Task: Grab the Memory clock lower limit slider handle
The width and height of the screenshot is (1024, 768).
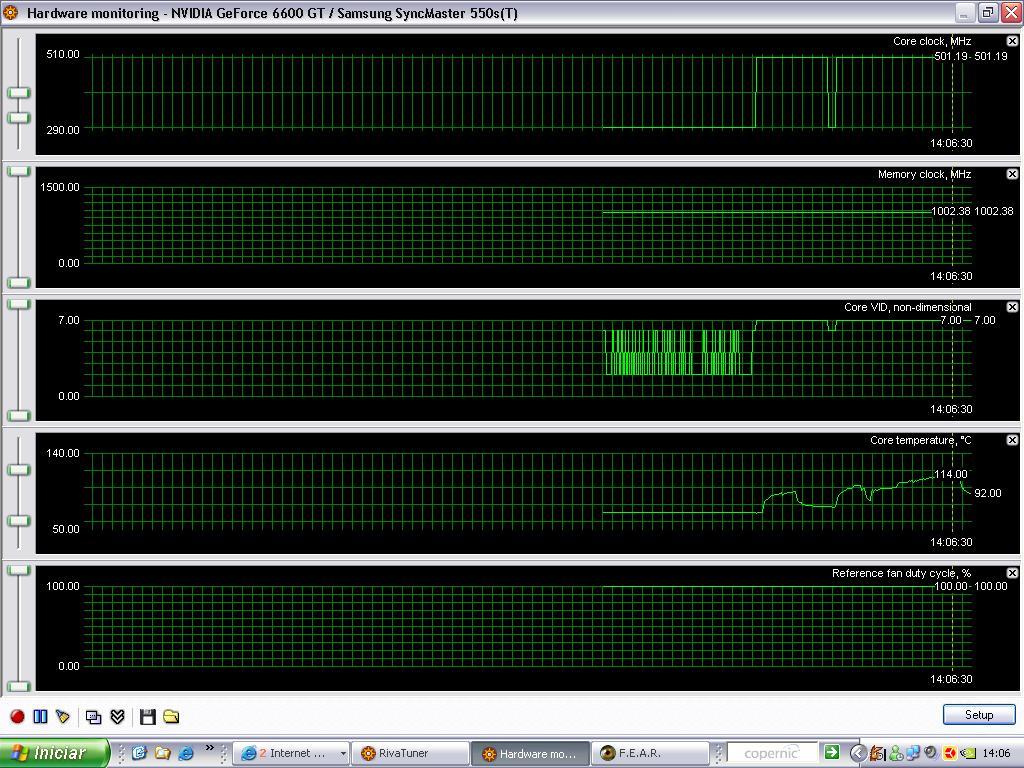Action: tap(19, 282)
